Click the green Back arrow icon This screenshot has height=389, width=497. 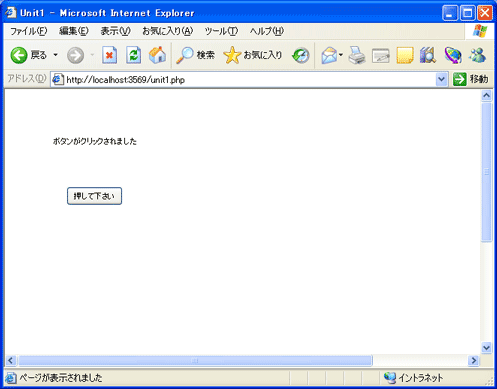point(19,55)
